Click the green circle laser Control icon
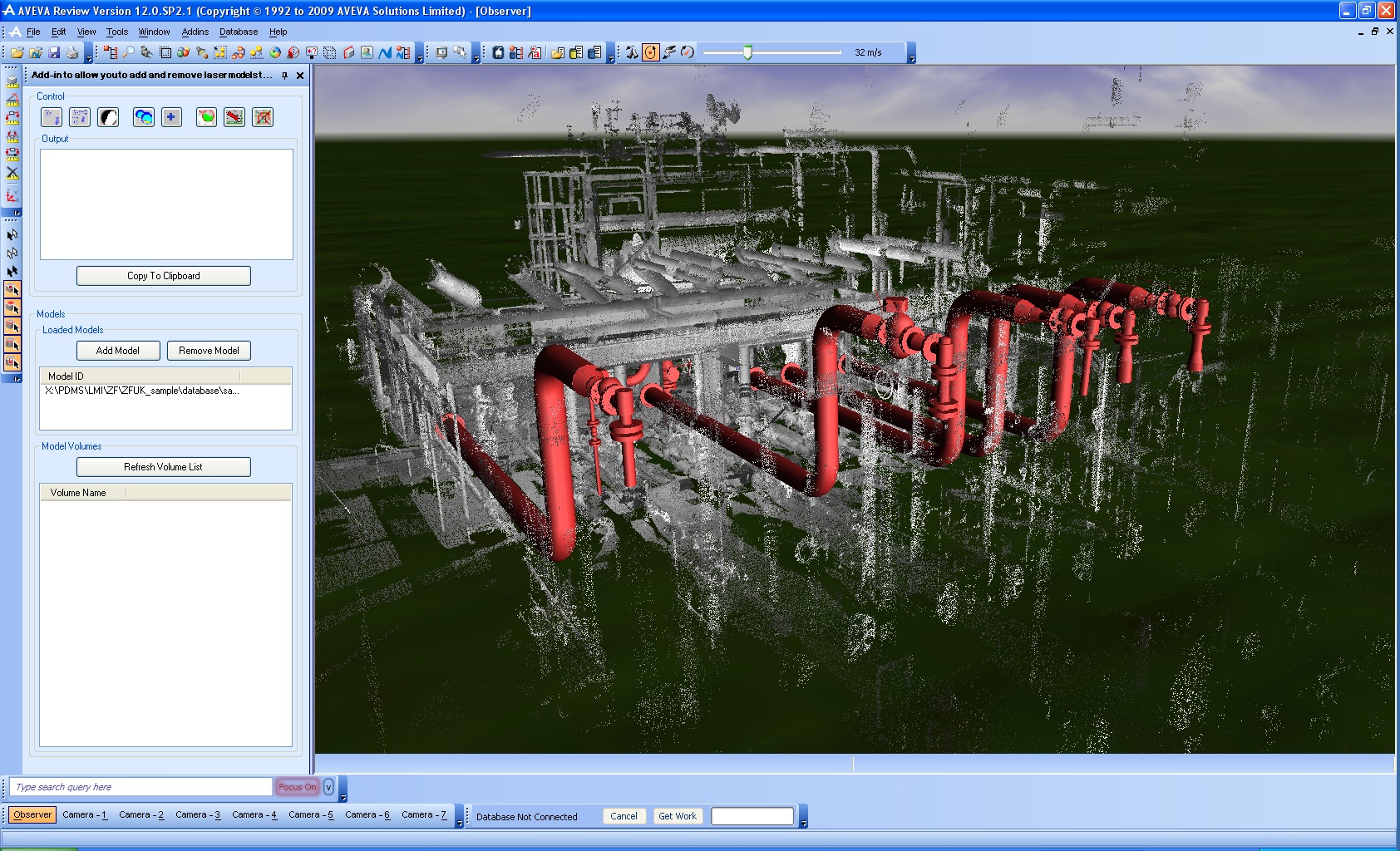 [x=206, y=117]
